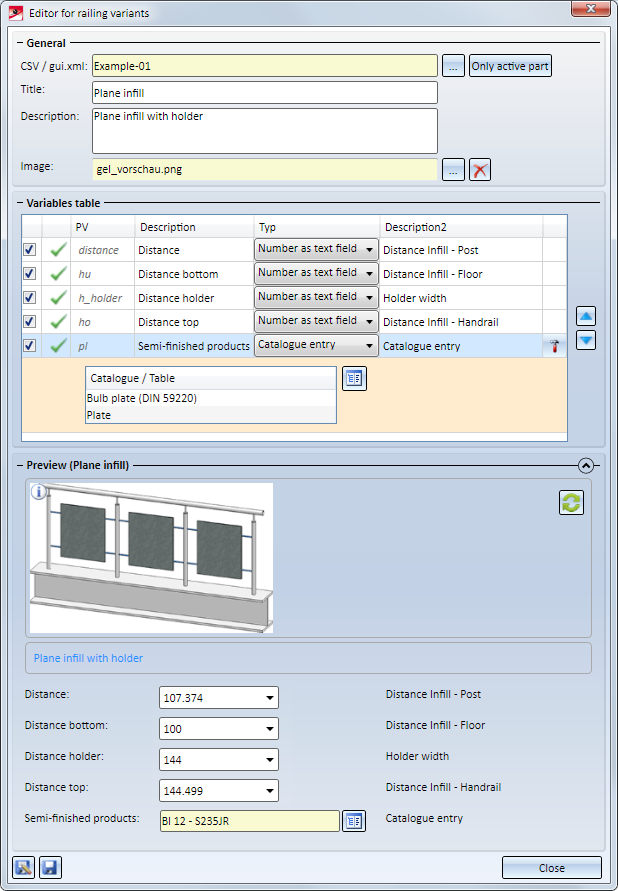The image size is (618, 891).
Task: Toggle checkbox for pl row
Action: (30, 346)
